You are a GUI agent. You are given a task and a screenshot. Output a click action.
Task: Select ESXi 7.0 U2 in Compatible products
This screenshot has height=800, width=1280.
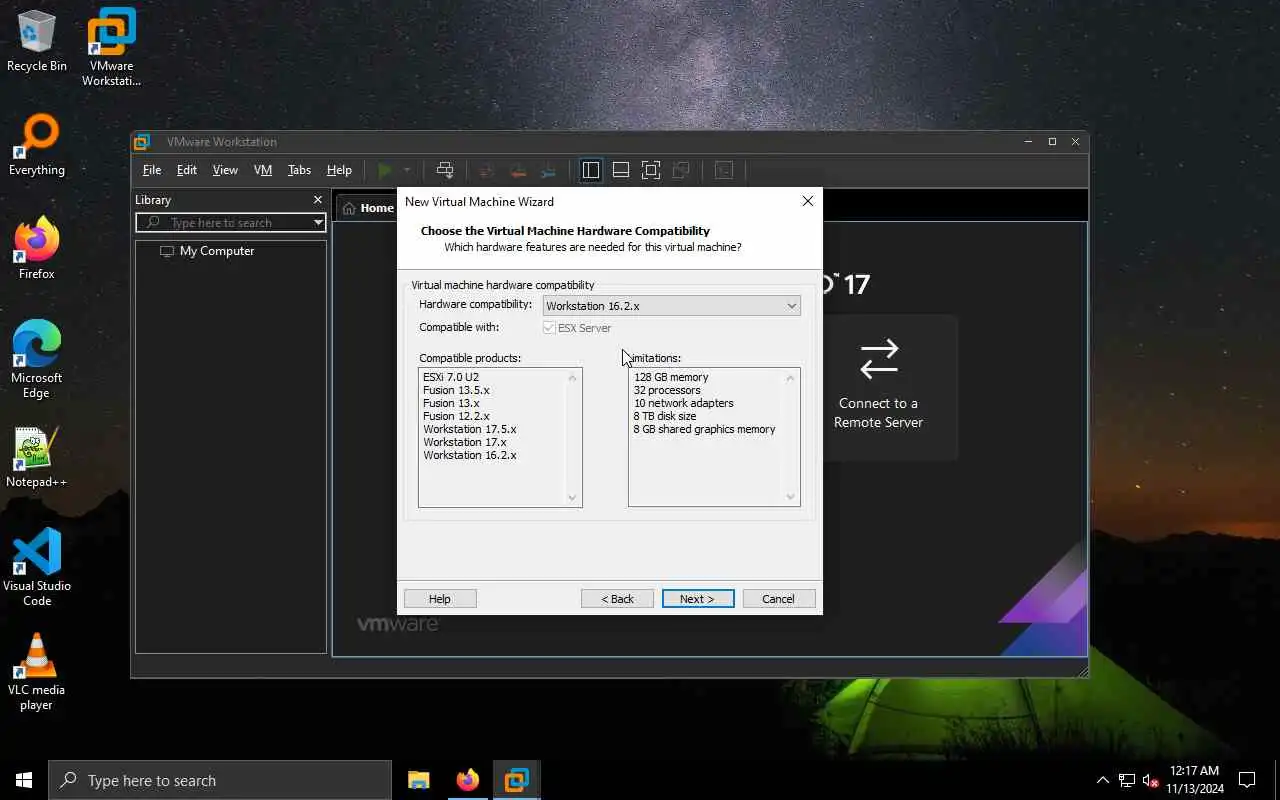point(451,377)
